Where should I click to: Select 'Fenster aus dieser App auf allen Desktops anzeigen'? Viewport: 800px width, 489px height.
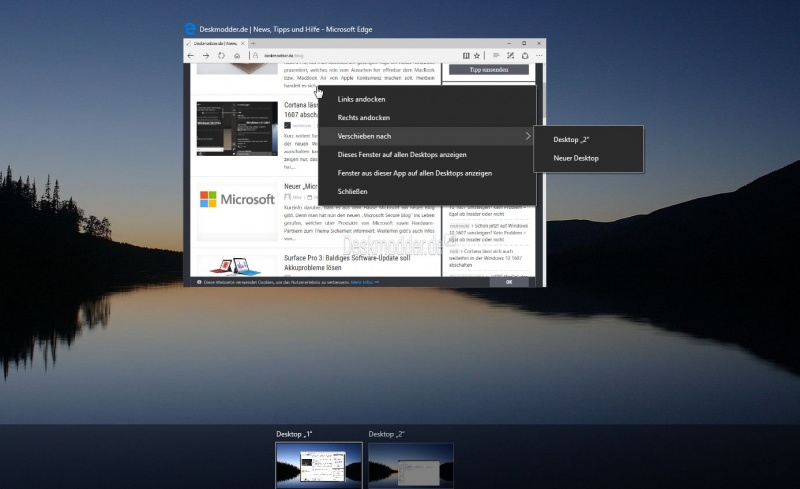(415, 173)
